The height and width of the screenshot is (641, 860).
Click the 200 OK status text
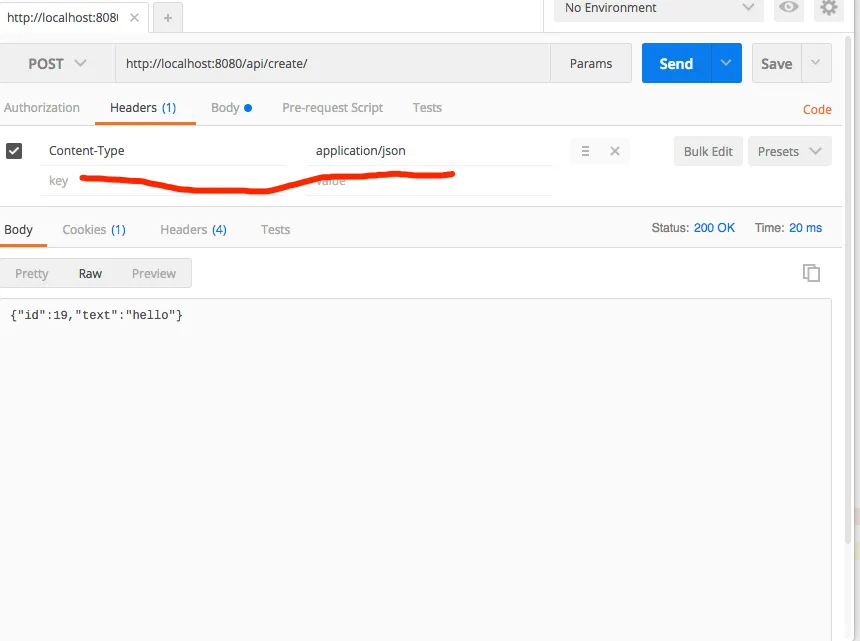click(714, 228)
